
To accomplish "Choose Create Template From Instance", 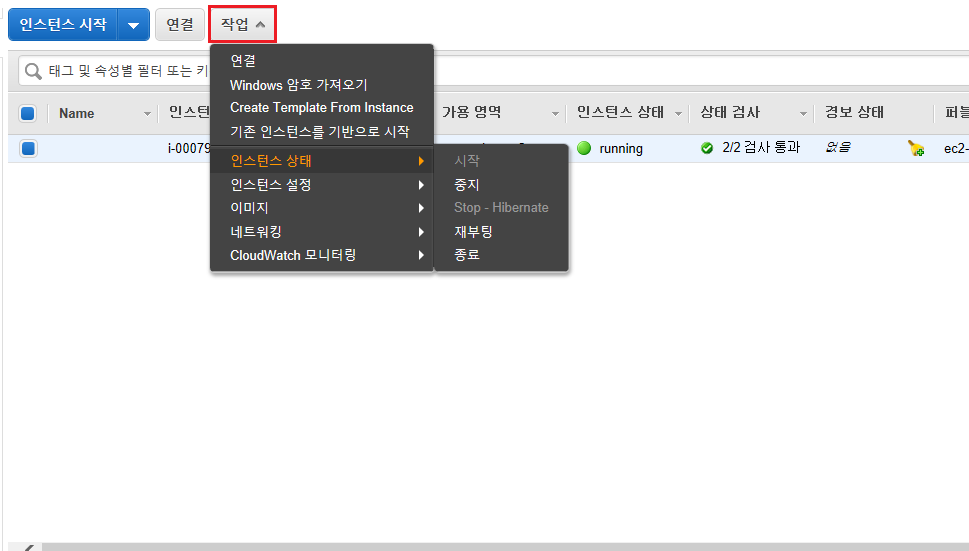I will [x=322, y=107].
